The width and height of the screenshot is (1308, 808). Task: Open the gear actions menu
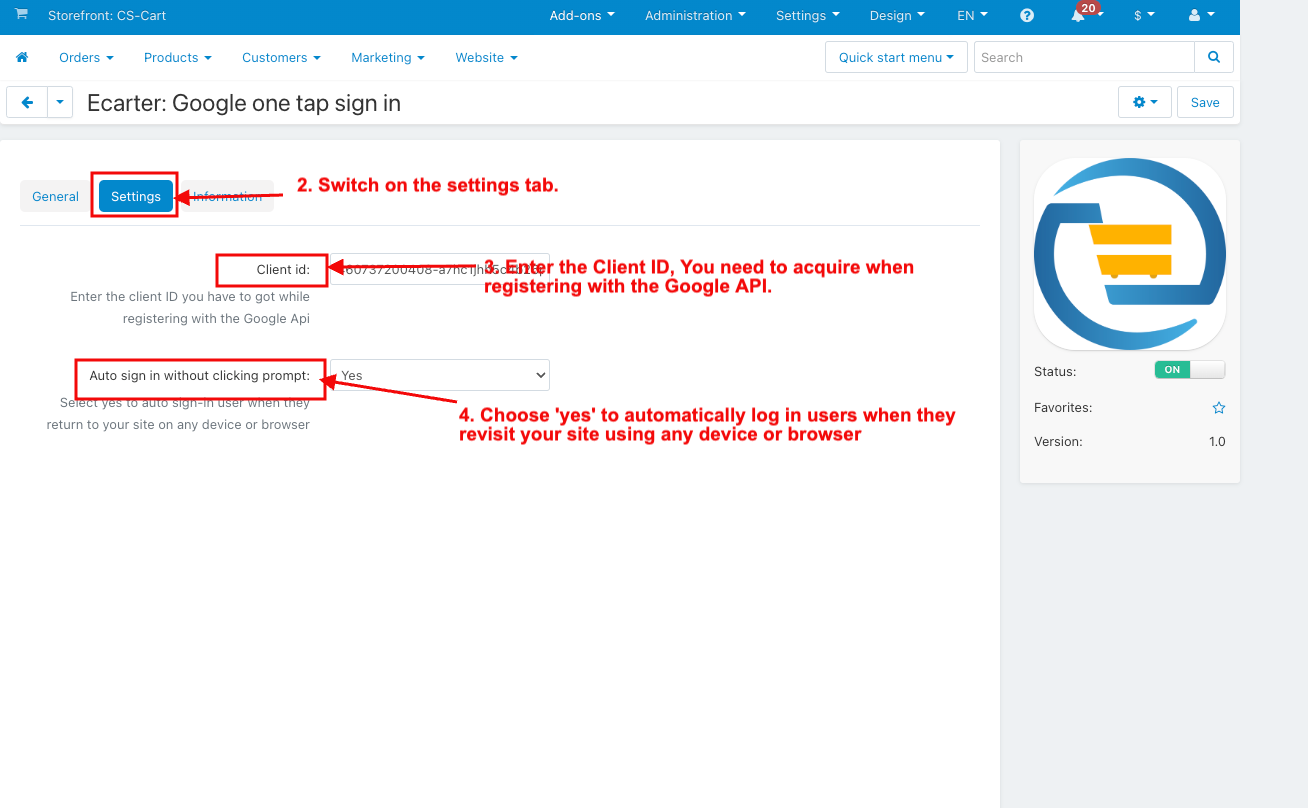1145,102
